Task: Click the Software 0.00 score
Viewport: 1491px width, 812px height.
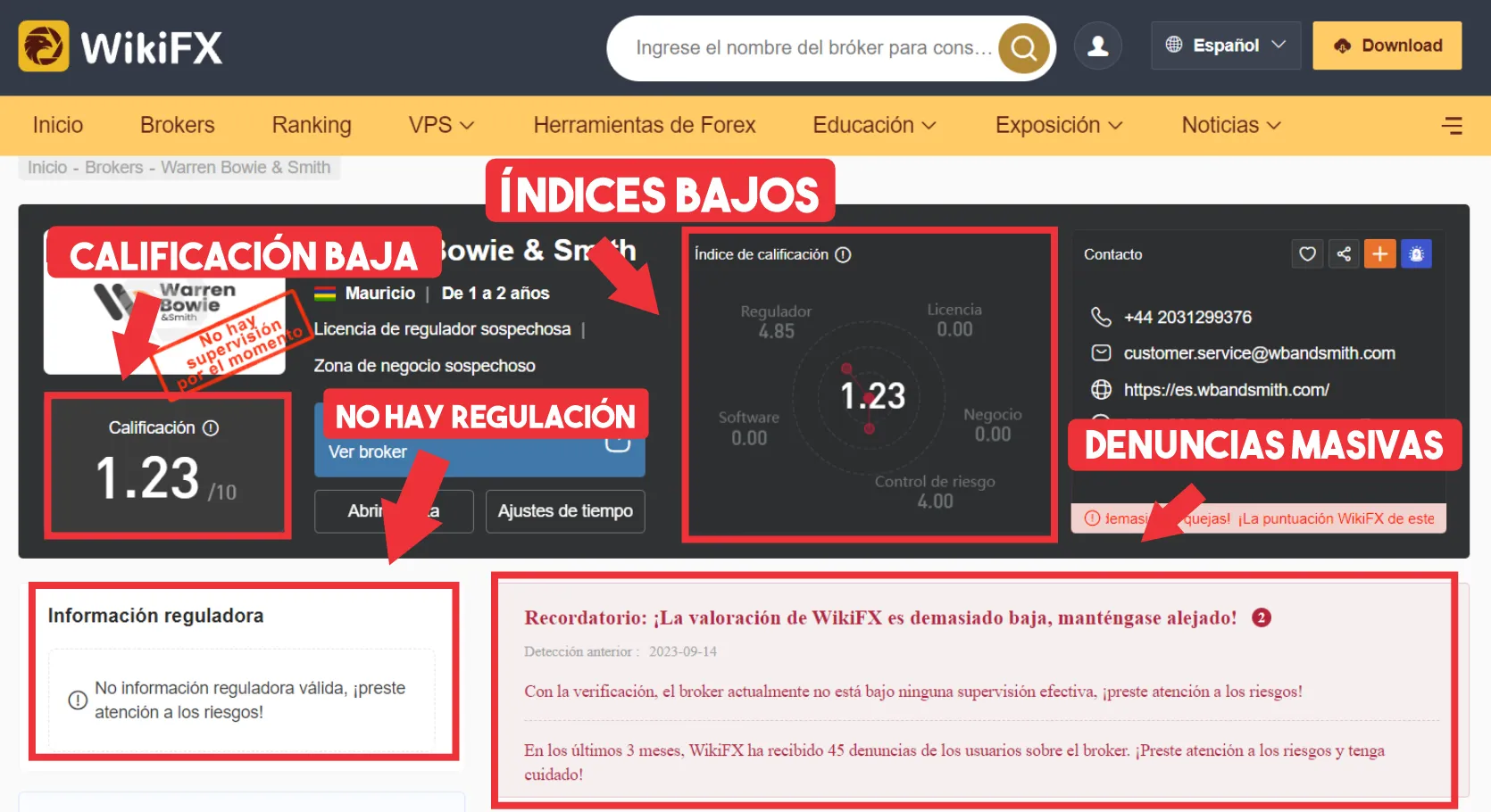Action: point(749,428)
